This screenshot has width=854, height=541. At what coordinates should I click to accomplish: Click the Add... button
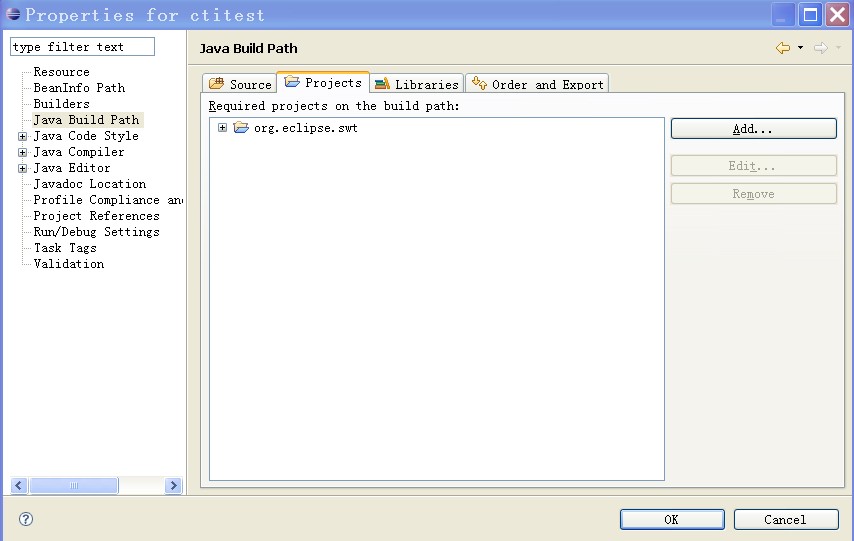pyautogui.click(x=753, y=129)
